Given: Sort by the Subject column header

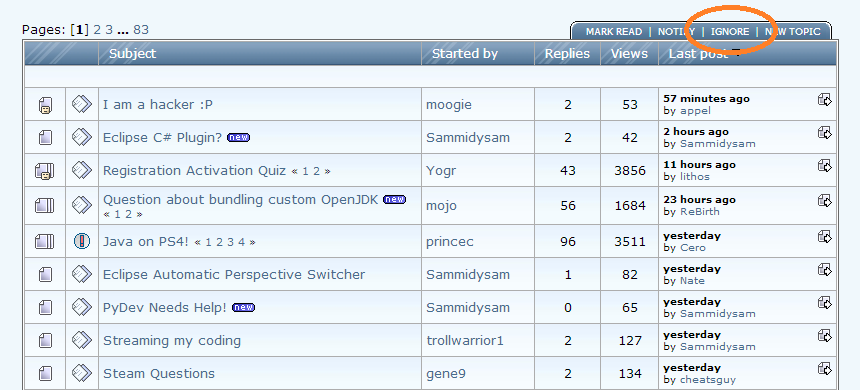Looking at the screenshot, I should [x=132, y=53].
